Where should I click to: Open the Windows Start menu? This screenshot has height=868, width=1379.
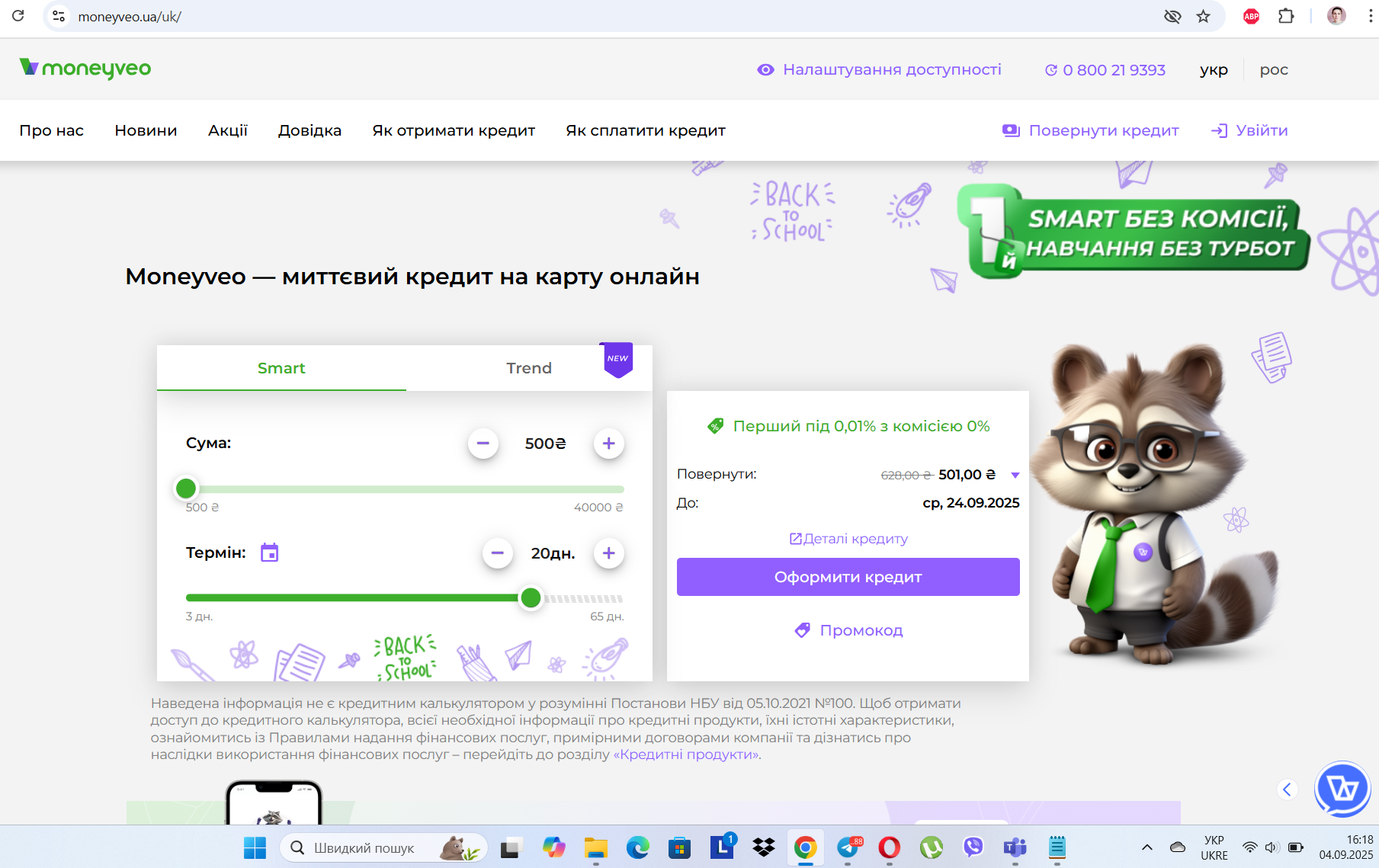(x=255, y=847)
